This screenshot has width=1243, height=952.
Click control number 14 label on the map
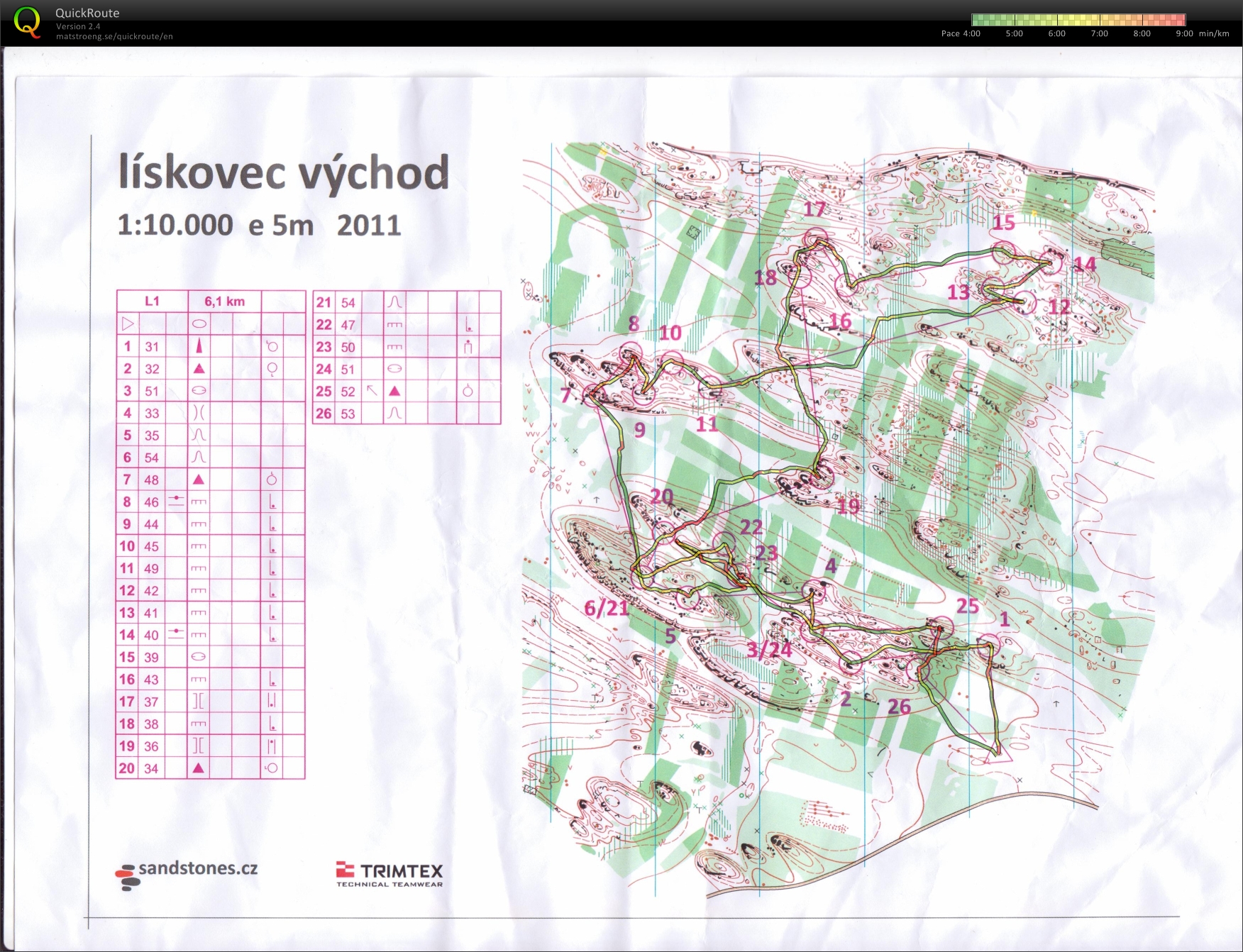(x=1085, y=265)
